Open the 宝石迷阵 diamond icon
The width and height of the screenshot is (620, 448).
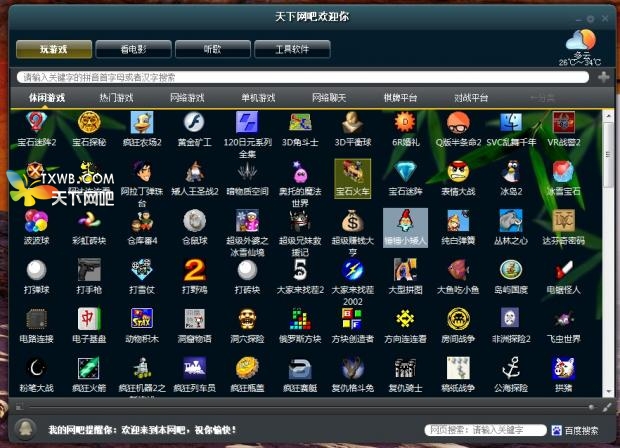pyautogui.click(x=405, y=172)
